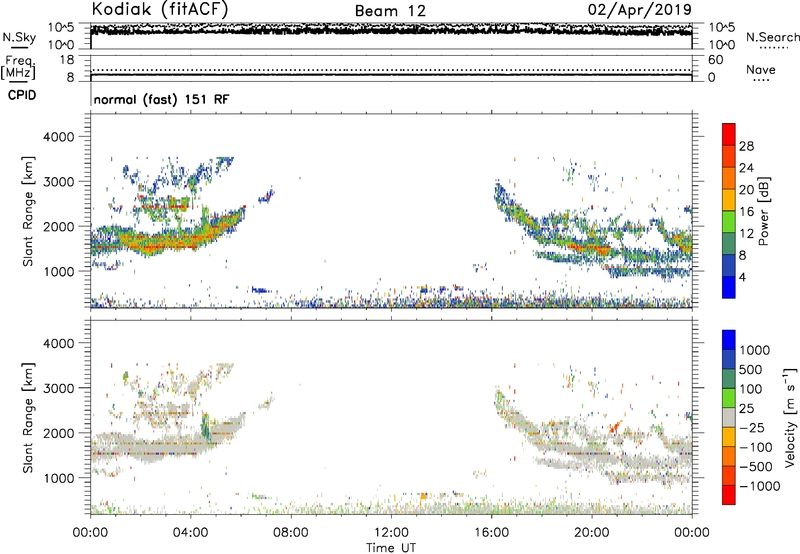Click the velocity panel 'Slant Range [km]' label

28,418
